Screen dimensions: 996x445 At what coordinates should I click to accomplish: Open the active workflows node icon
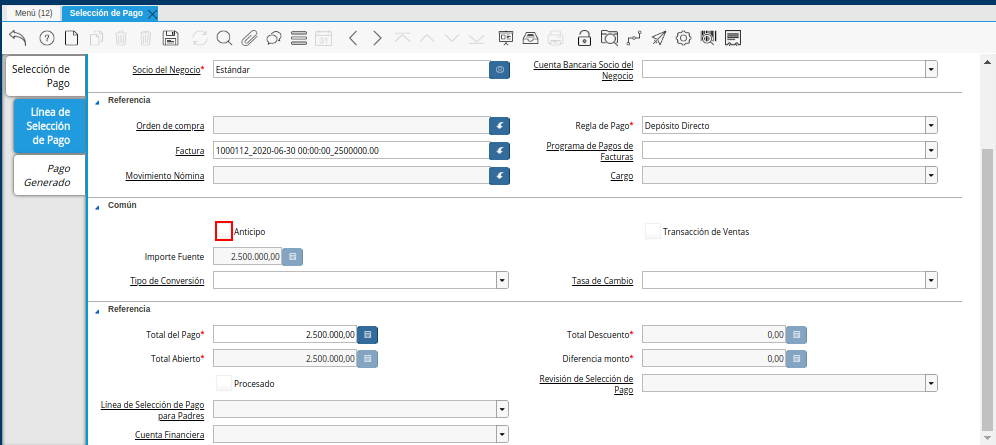(634, 38)
